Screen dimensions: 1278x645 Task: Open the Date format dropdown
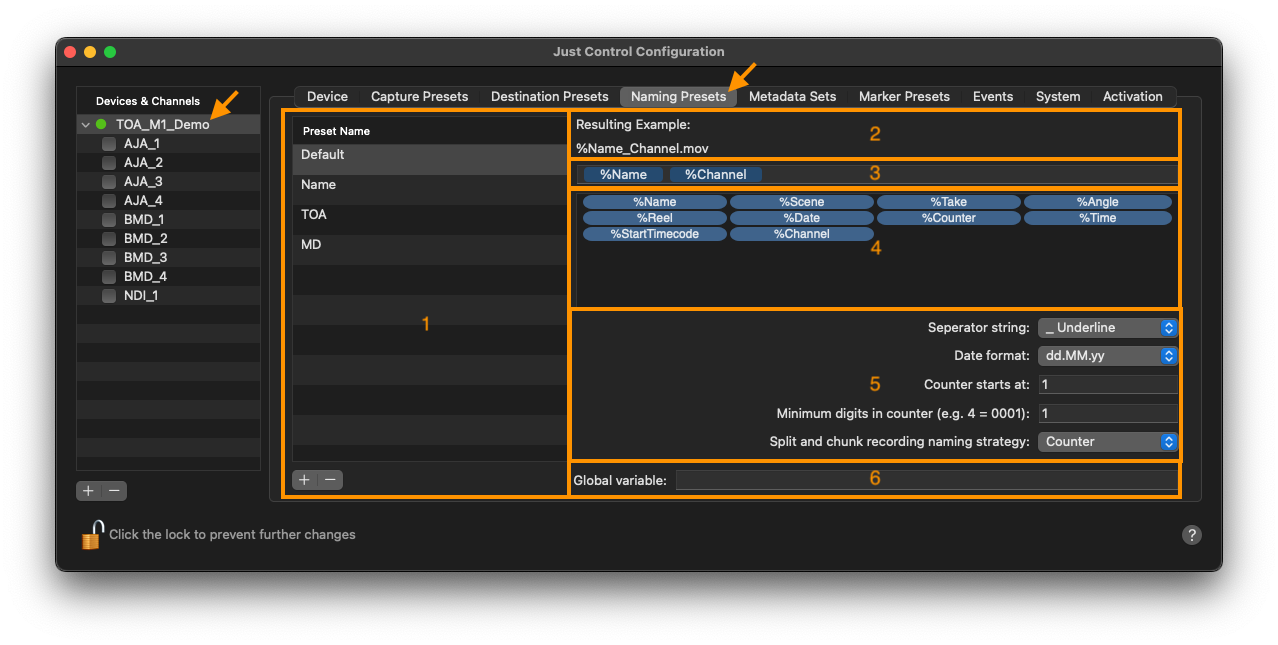click(x=1107, y=356)
